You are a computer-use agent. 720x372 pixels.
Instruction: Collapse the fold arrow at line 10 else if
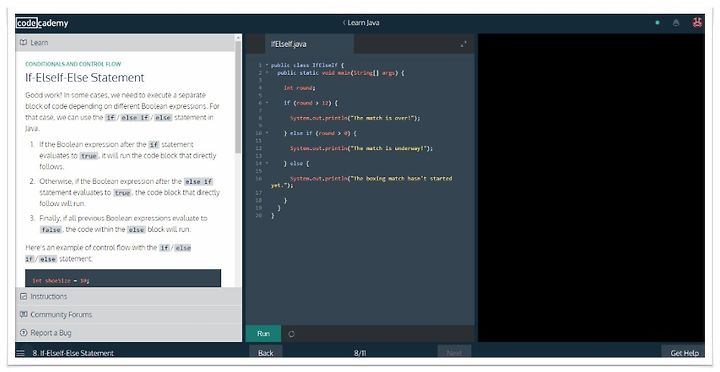click(x=267, y=133)
